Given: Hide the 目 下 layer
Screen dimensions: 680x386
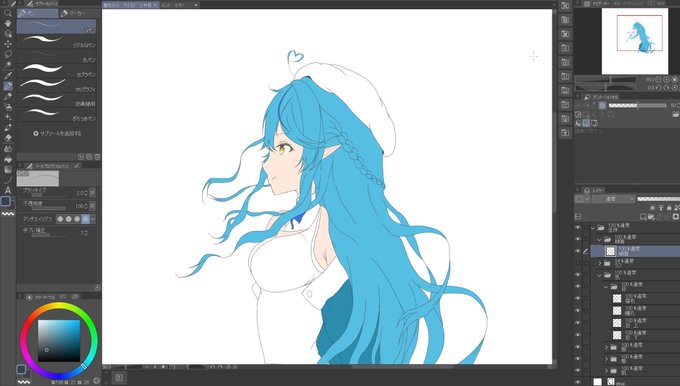Looking at the screenshot, I should pyautogui.click(x=578, y=335).
